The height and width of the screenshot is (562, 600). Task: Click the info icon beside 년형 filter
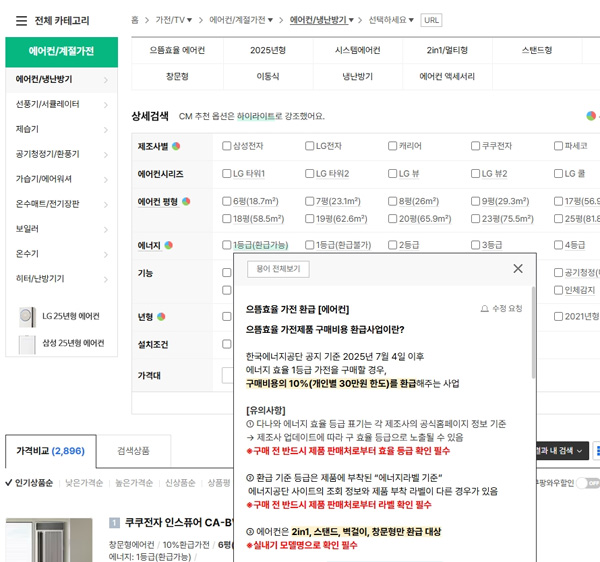click(x=162, y=317)
